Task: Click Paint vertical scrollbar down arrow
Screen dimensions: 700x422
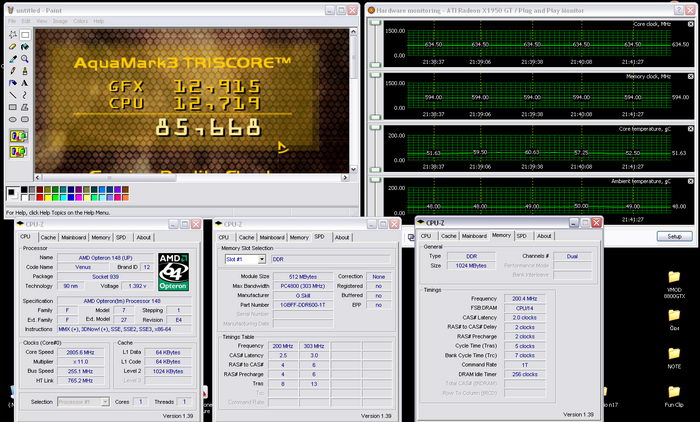Action: tap(354, 169)
